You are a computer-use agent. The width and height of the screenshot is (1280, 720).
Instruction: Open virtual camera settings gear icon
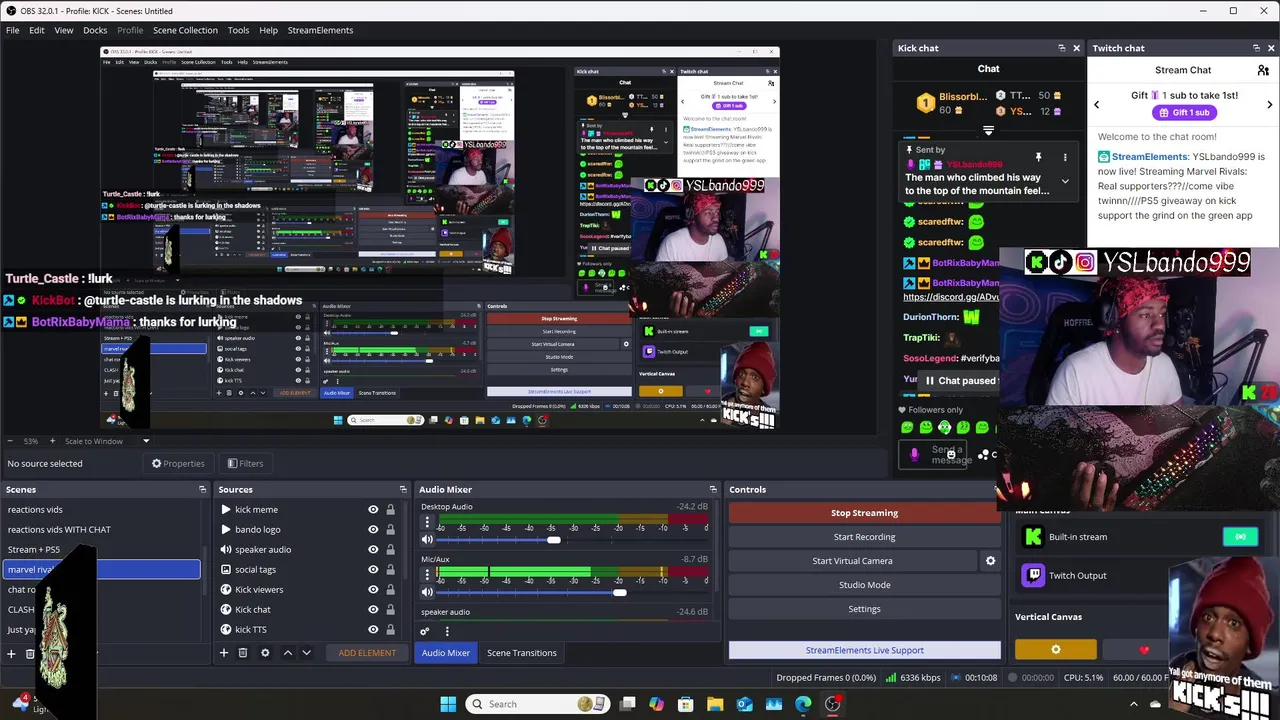tap(991, 561)
